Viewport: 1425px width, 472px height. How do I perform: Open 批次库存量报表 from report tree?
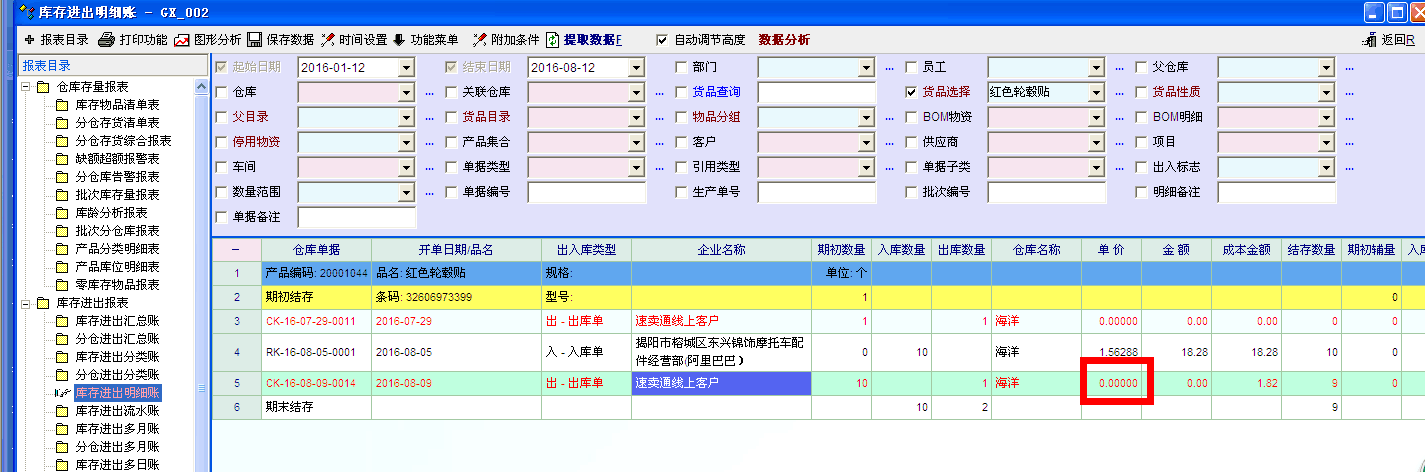(x=117, y=194)
